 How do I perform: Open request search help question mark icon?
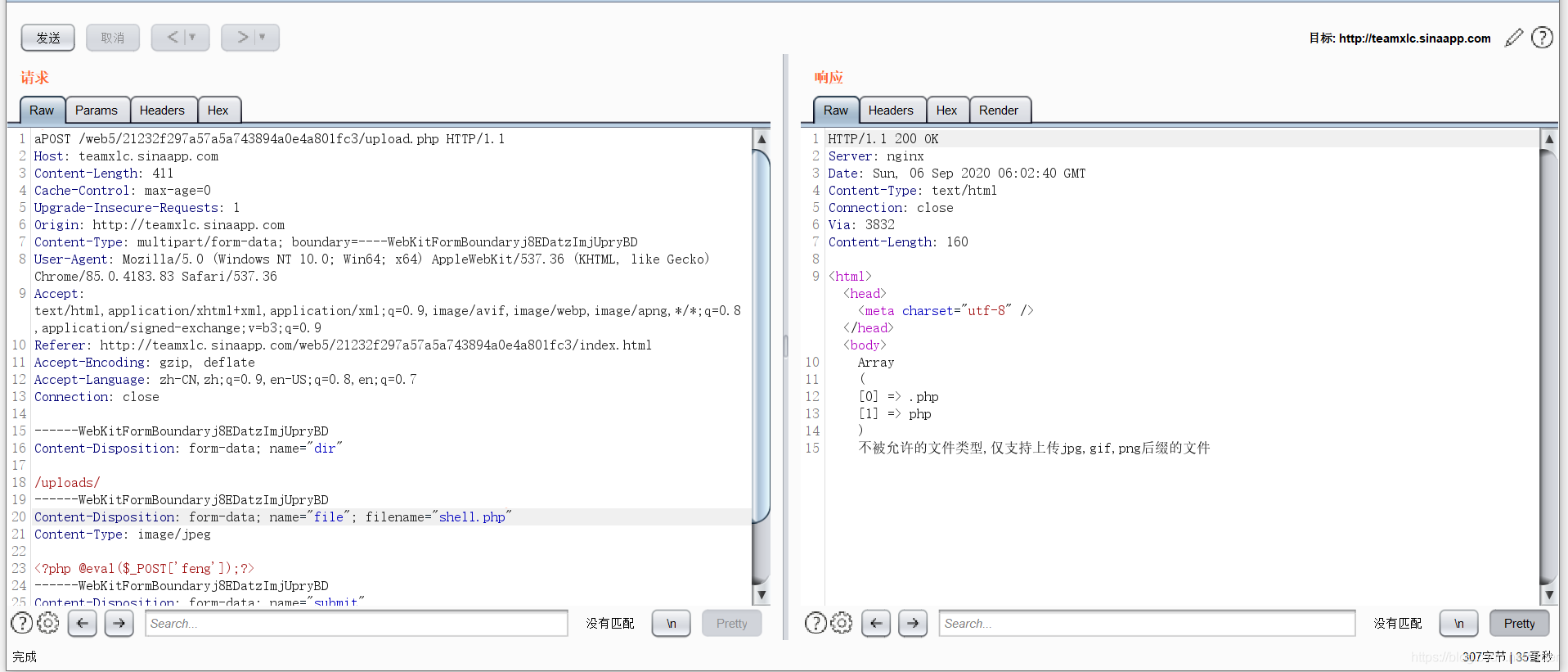point(22,623)
